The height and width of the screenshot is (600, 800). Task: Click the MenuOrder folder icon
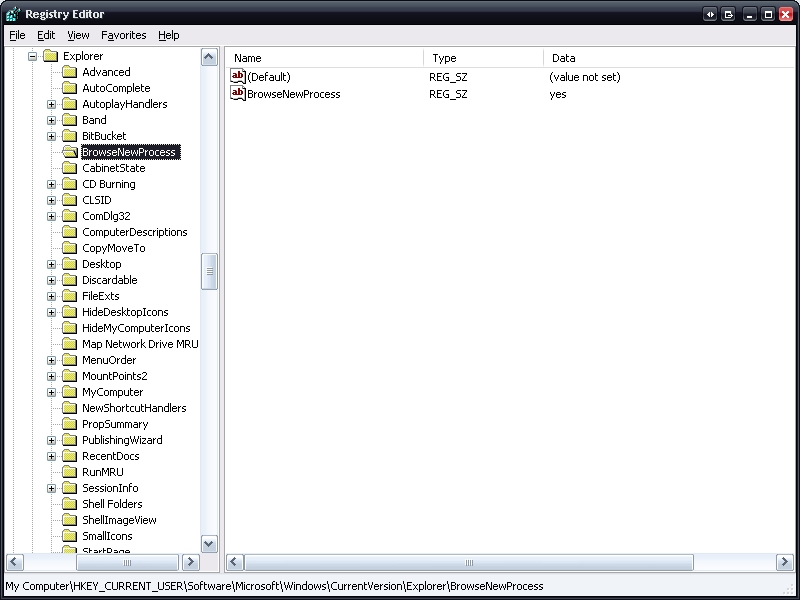pos(69,360)
